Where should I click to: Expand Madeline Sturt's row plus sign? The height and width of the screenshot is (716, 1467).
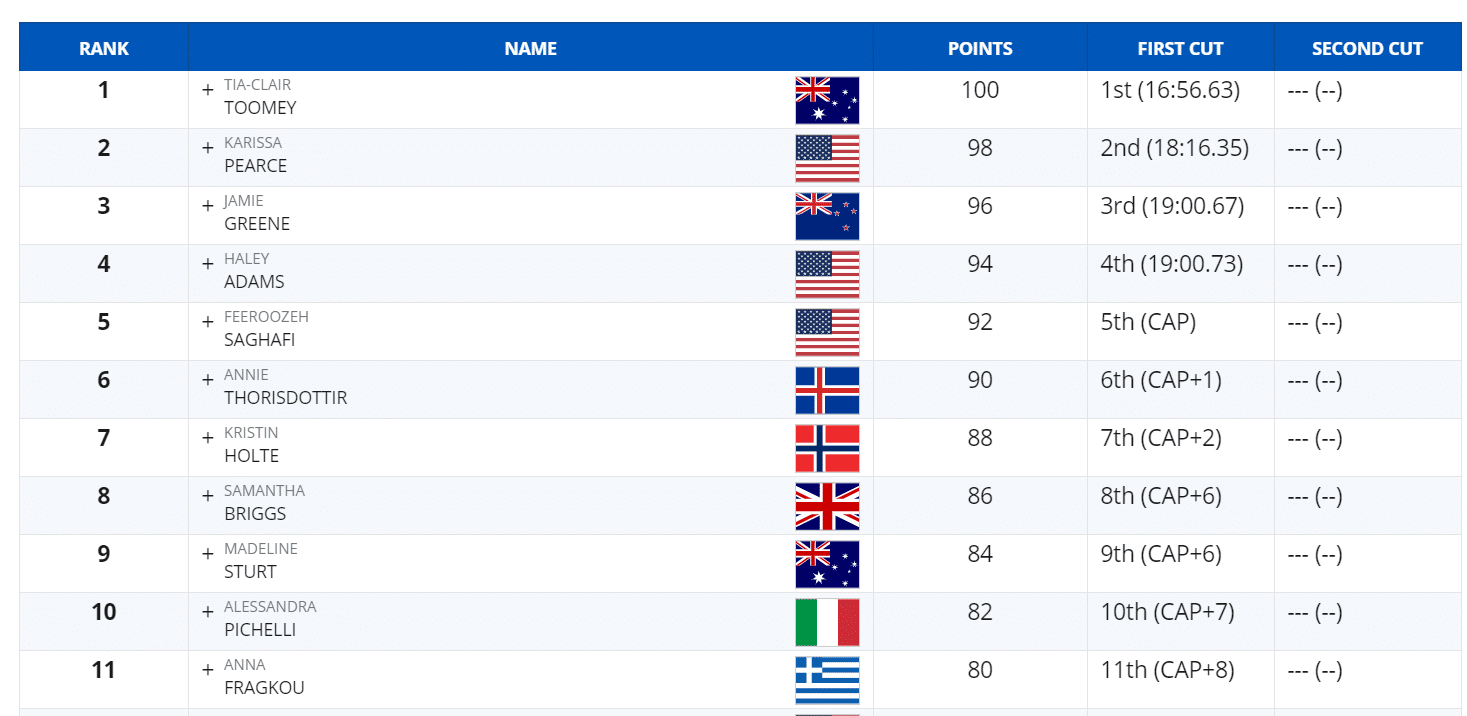click(208, 554)
